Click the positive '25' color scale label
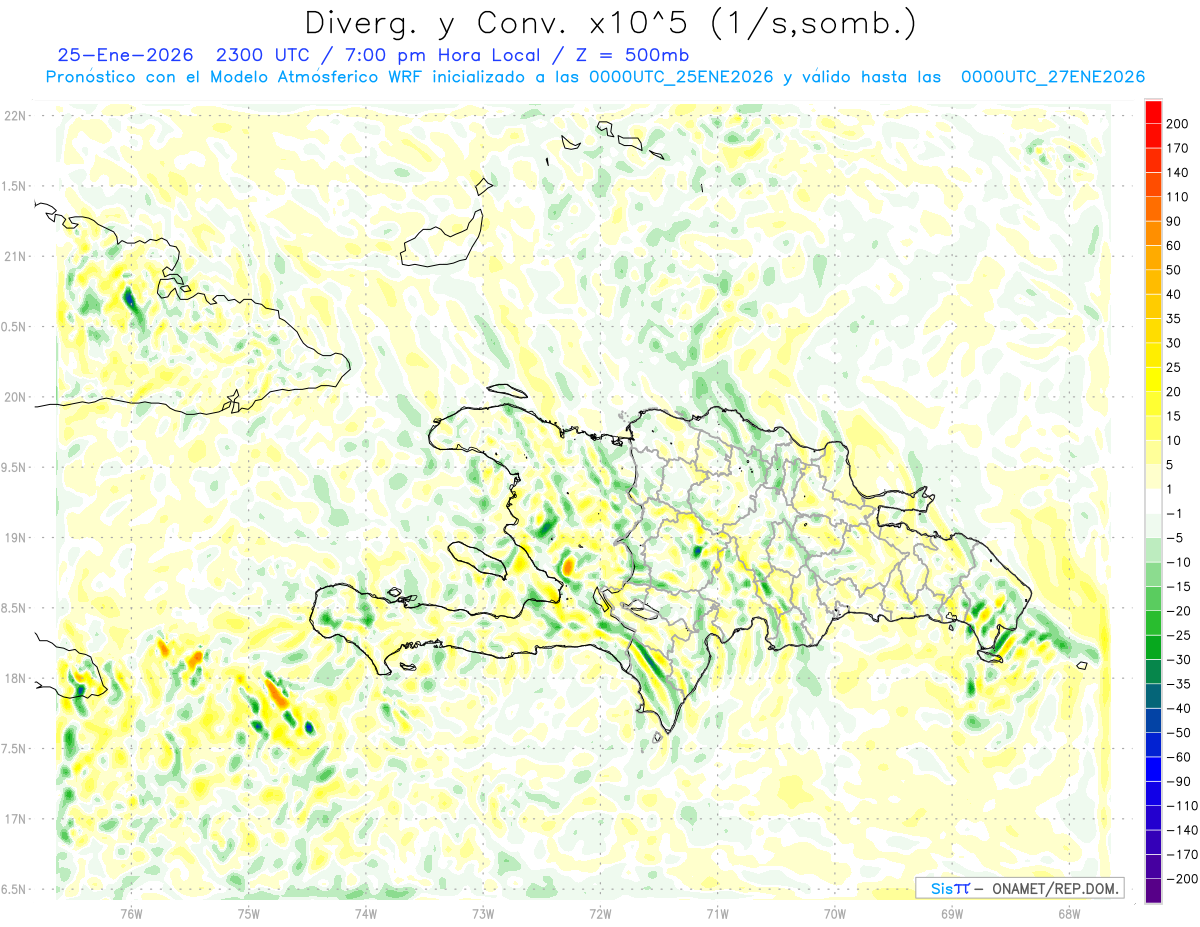This screenshot has width=1200, height=927. (x=1174, y=368)
